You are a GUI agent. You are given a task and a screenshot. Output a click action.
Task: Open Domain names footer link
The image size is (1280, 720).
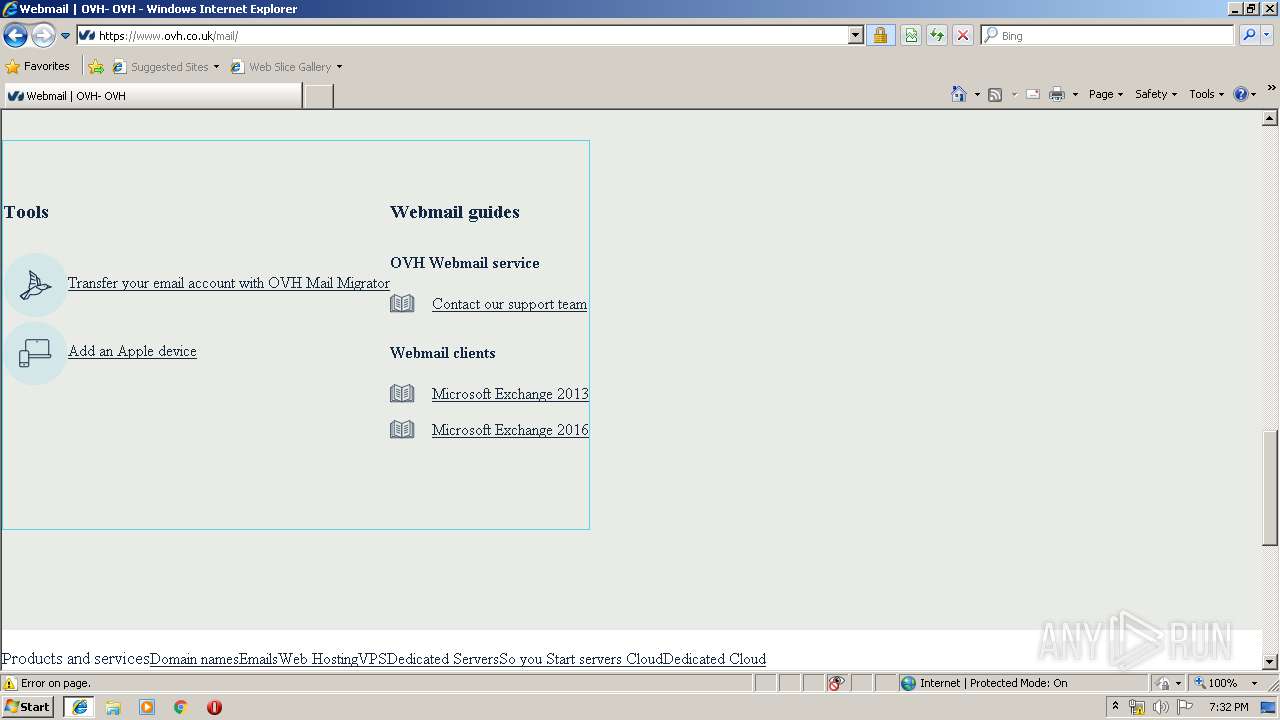194,659
